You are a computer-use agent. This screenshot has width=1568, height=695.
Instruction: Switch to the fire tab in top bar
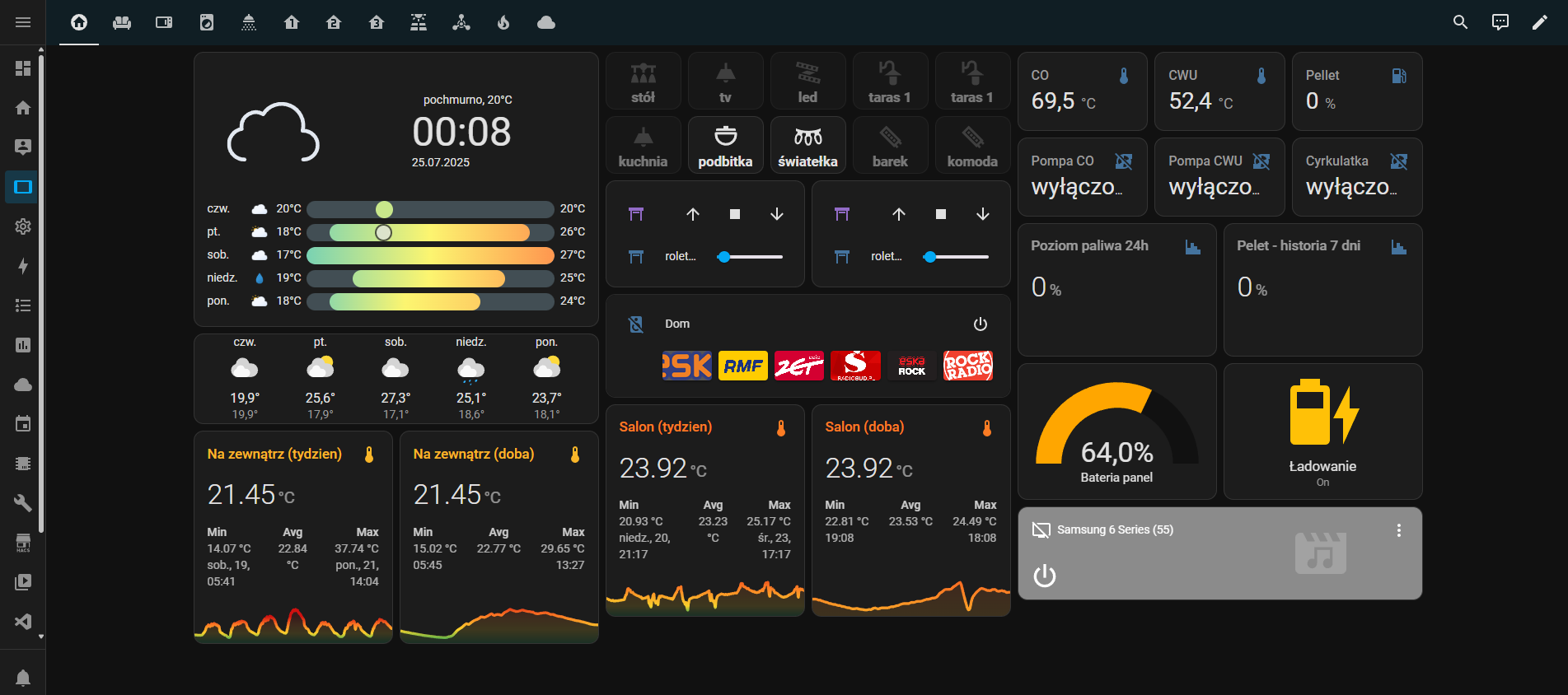(x=503, y=22)
